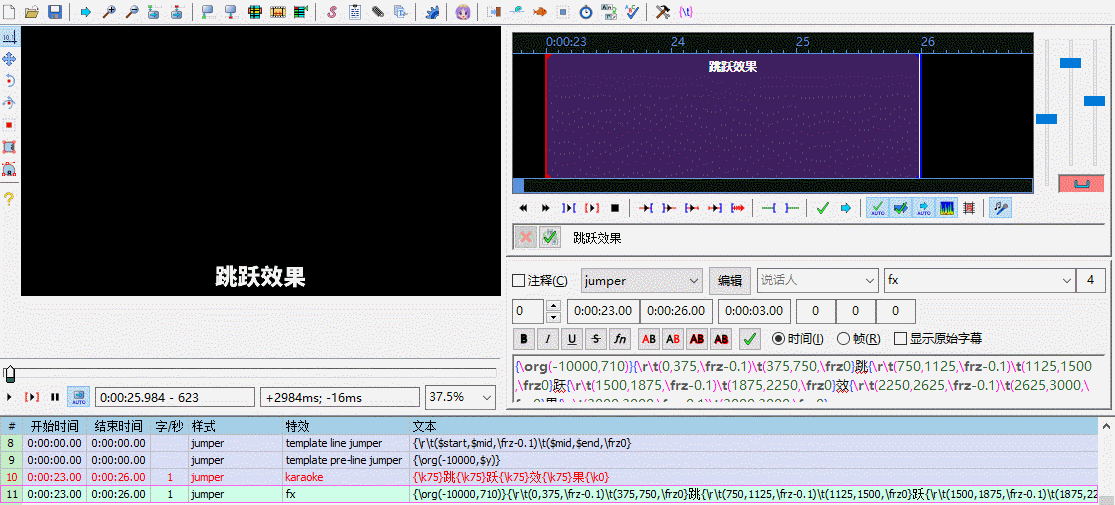1115x505 pixels.
Task: Check the 显示原始字幕 option
Action: pos(900,339)
